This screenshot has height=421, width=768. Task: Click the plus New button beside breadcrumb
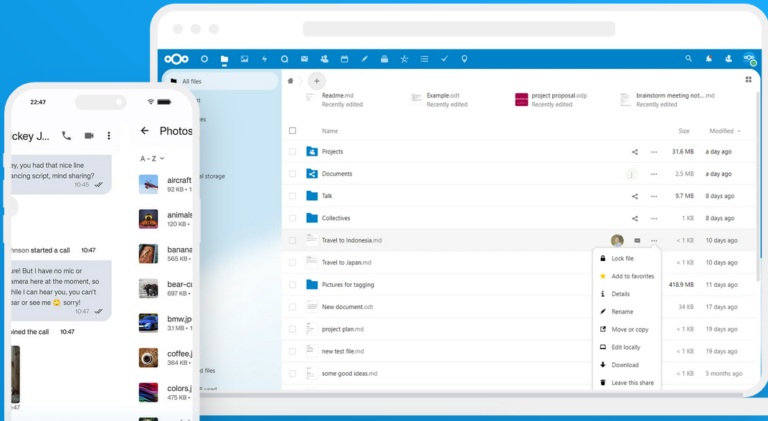(316, 81)
